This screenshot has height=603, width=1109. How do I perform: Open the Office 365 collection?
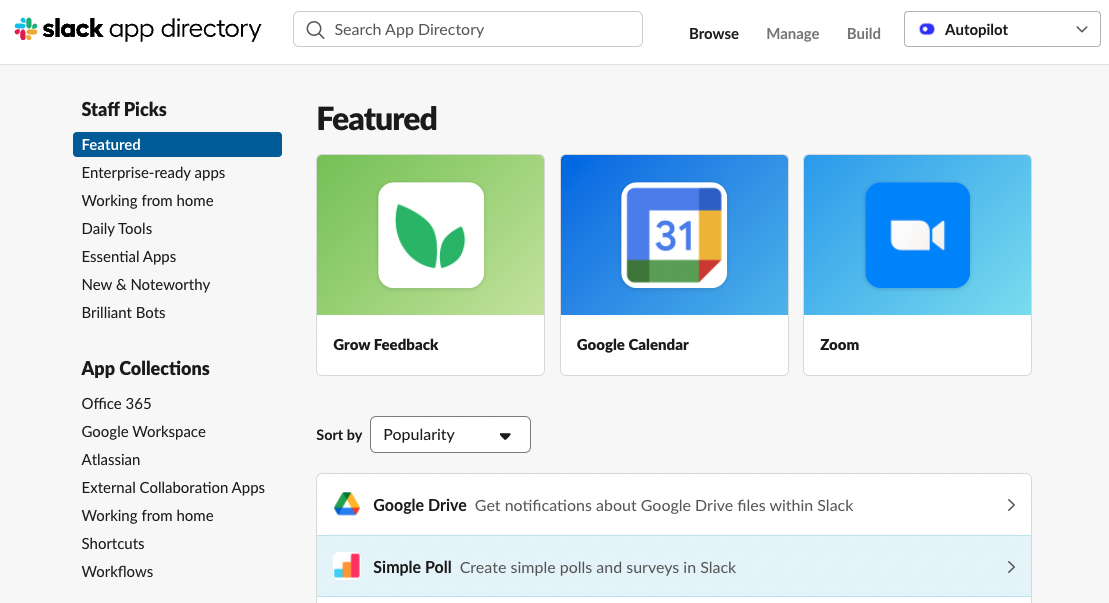[116, 404]
